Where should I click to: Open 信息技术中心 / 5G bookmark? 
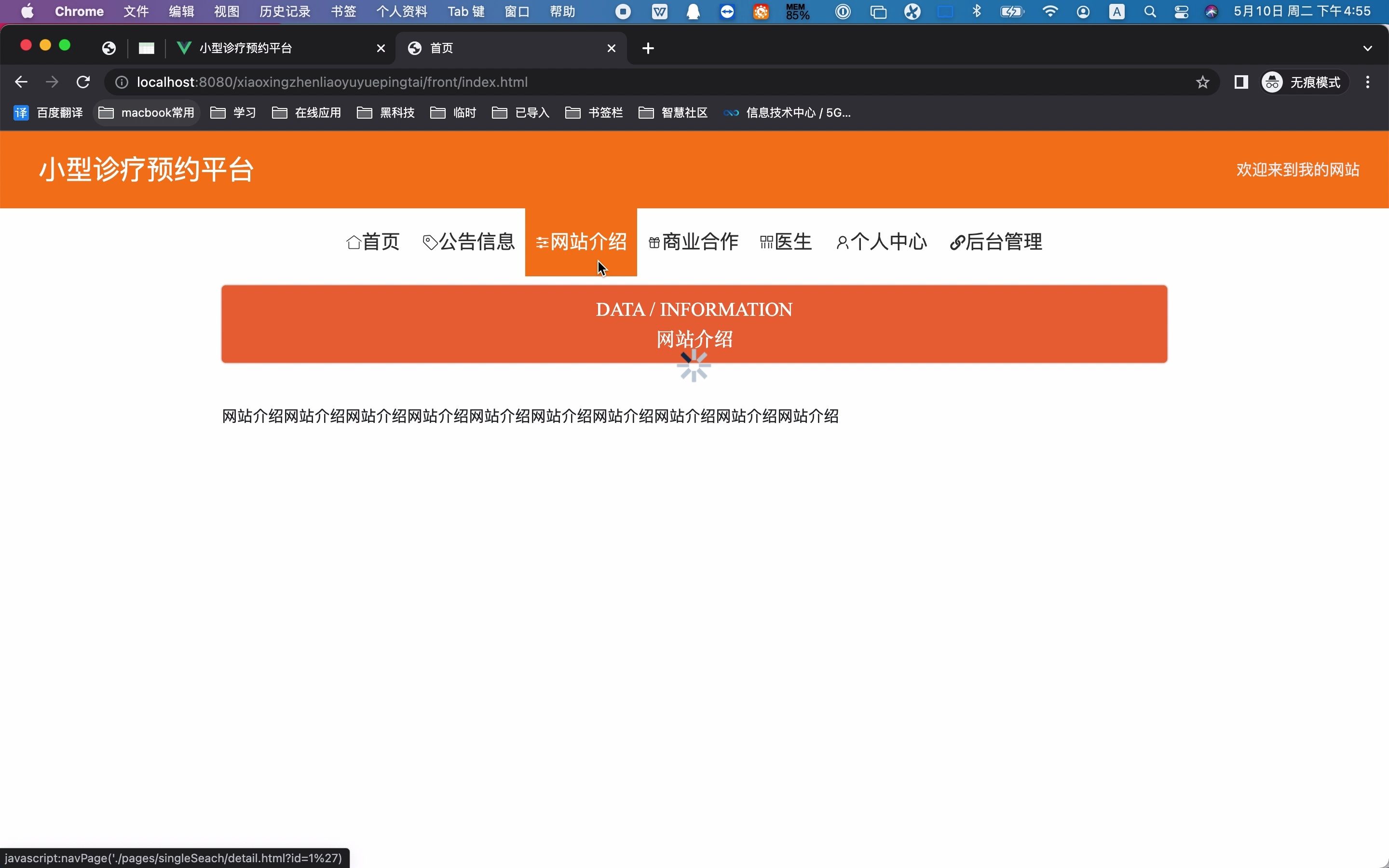pyautogui.click(x=787, y=112)
